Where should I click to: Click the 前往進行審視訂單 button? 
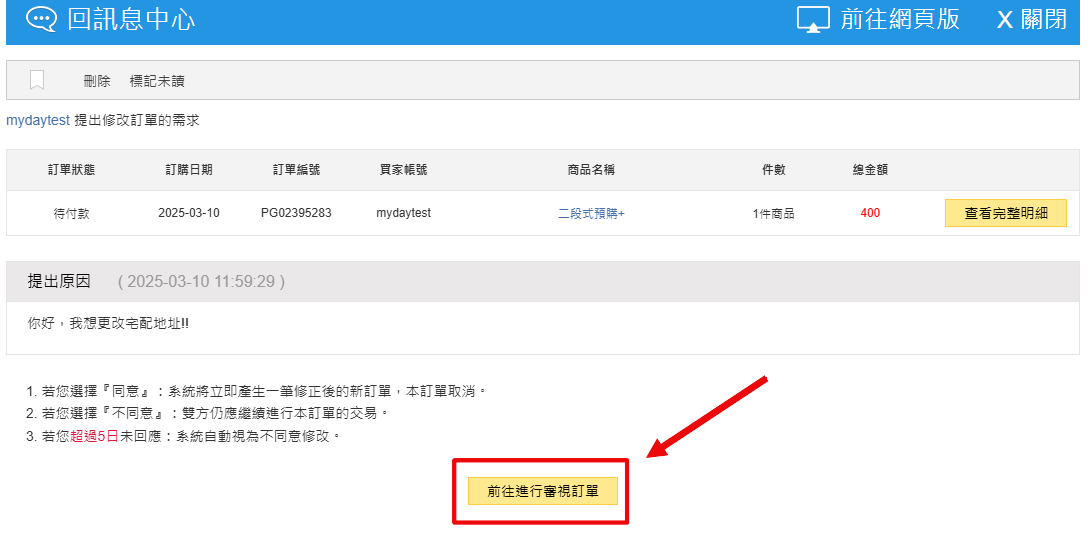[542, 491]
